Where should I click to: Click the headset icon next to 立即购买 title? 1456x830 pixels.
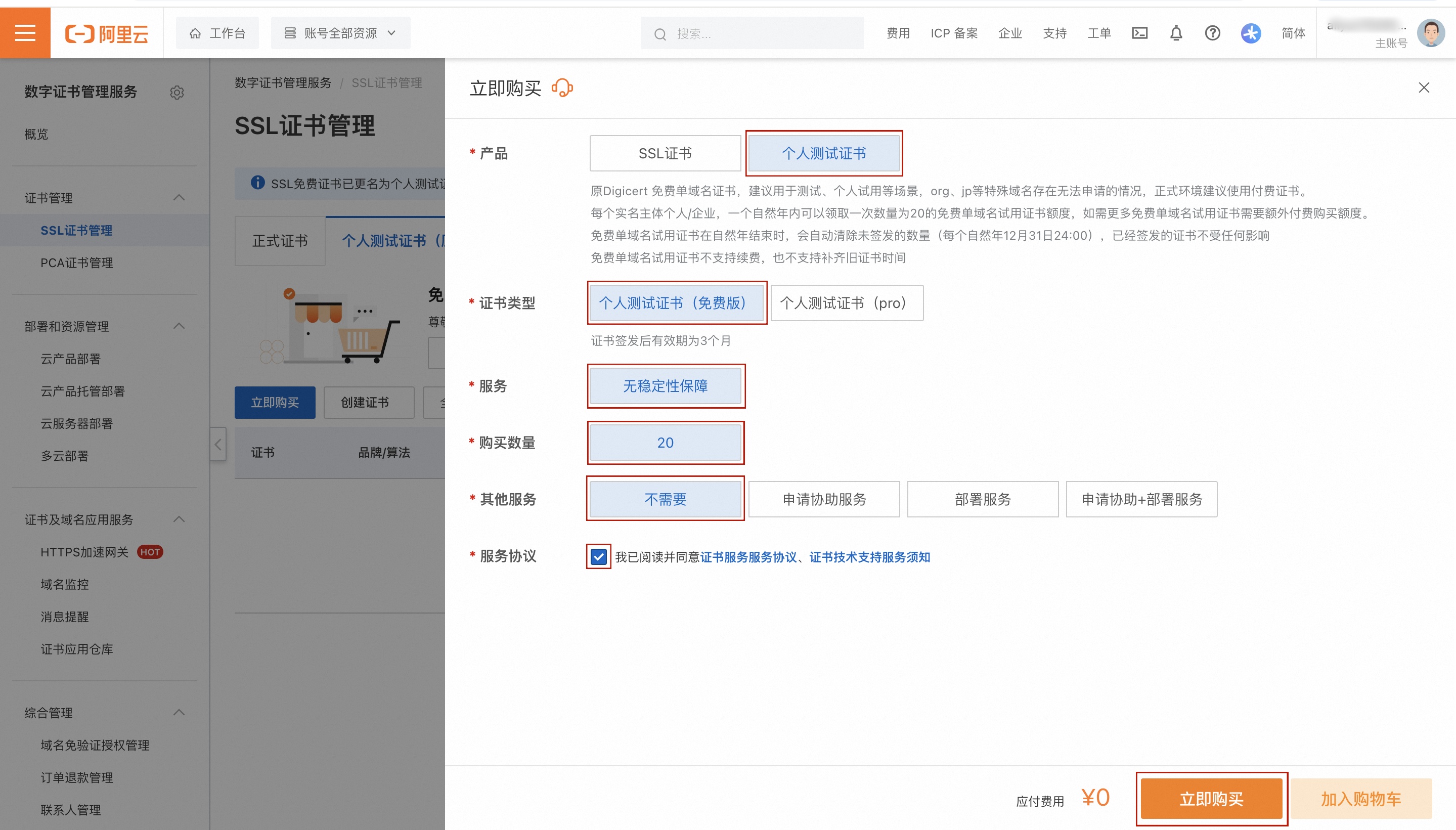point(563,89)
